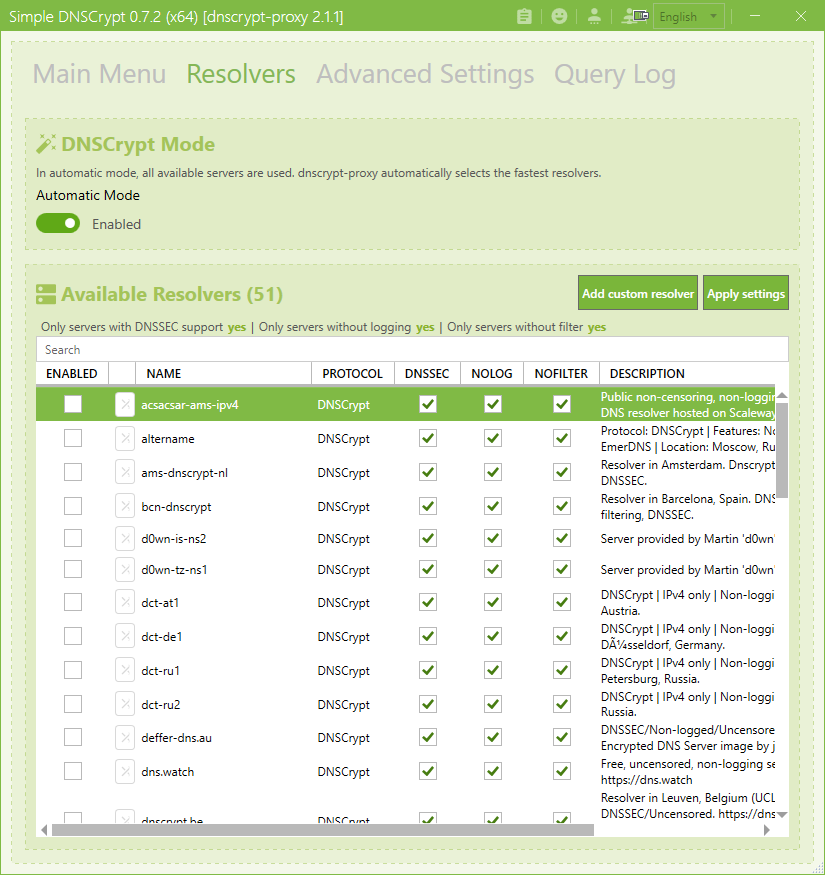Viewport: 825px width, 875px height.
Task: Click the x icon for d0wn-is-ns2
Action: pyautogui.click(x=125, y=539)
